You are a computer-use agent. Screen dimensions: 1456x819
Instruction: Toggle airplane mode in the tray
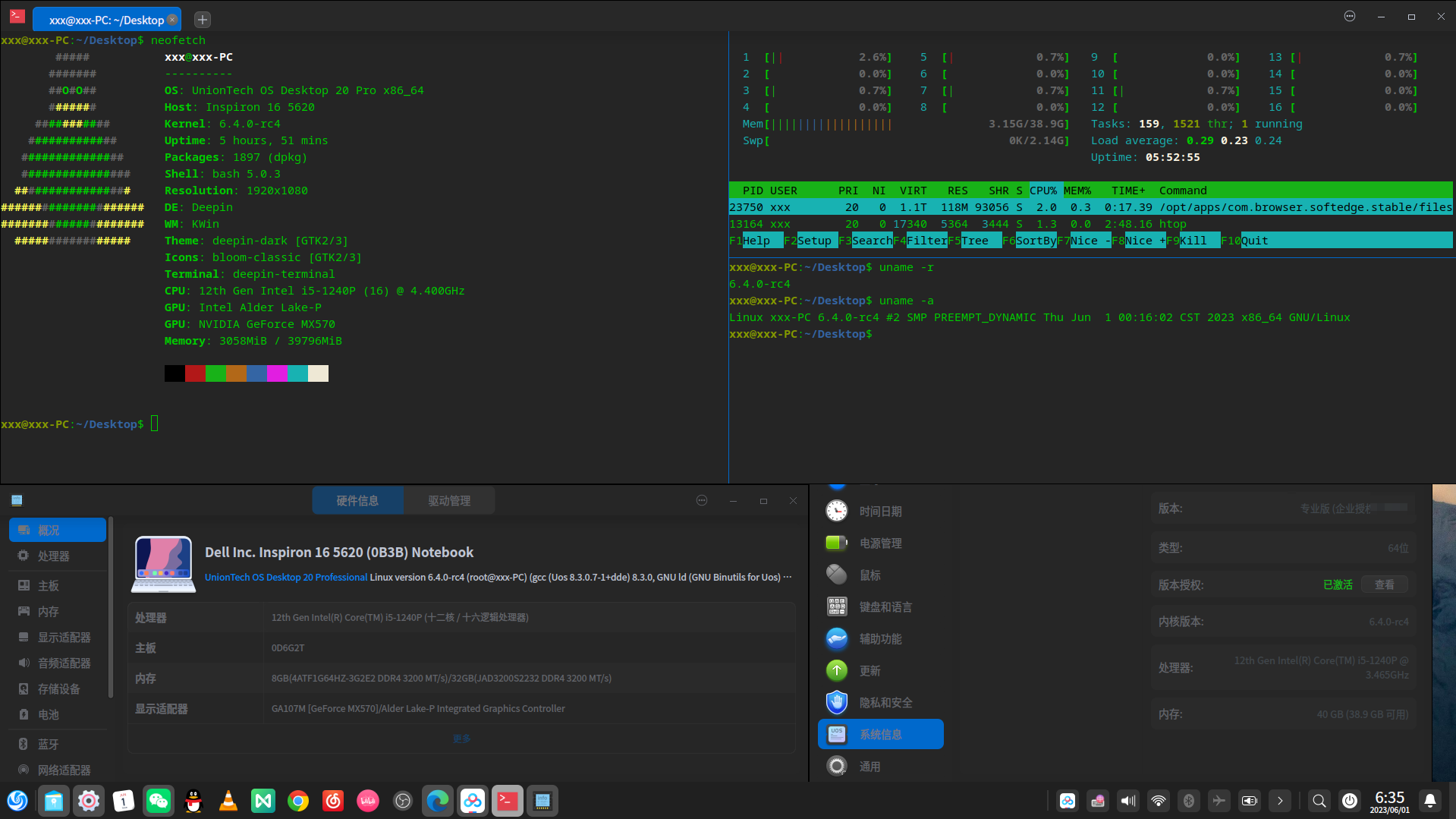click(1219, 801)
